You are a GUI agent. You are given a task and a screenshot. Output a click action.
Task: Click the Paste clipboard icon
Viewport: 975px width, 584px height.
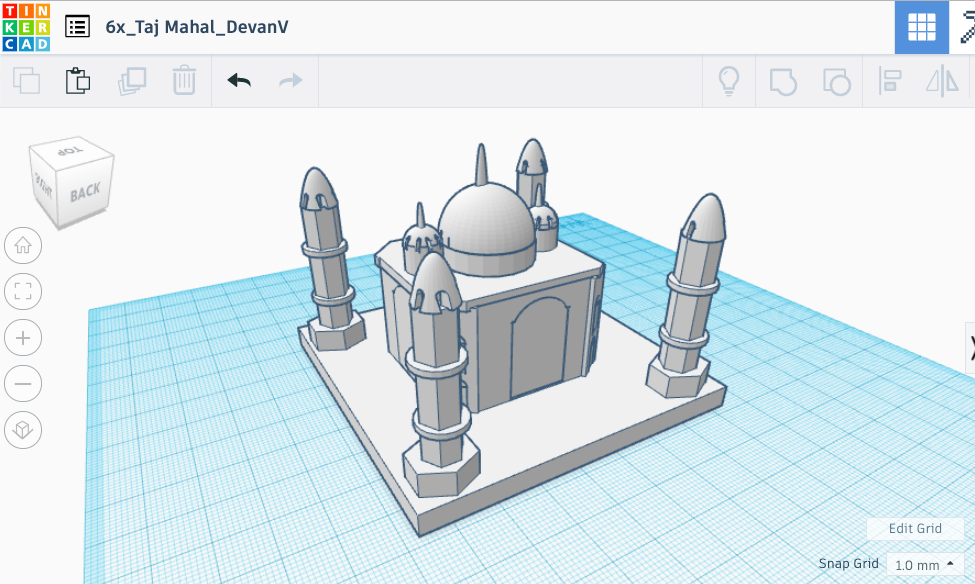(x=78, y=81)
